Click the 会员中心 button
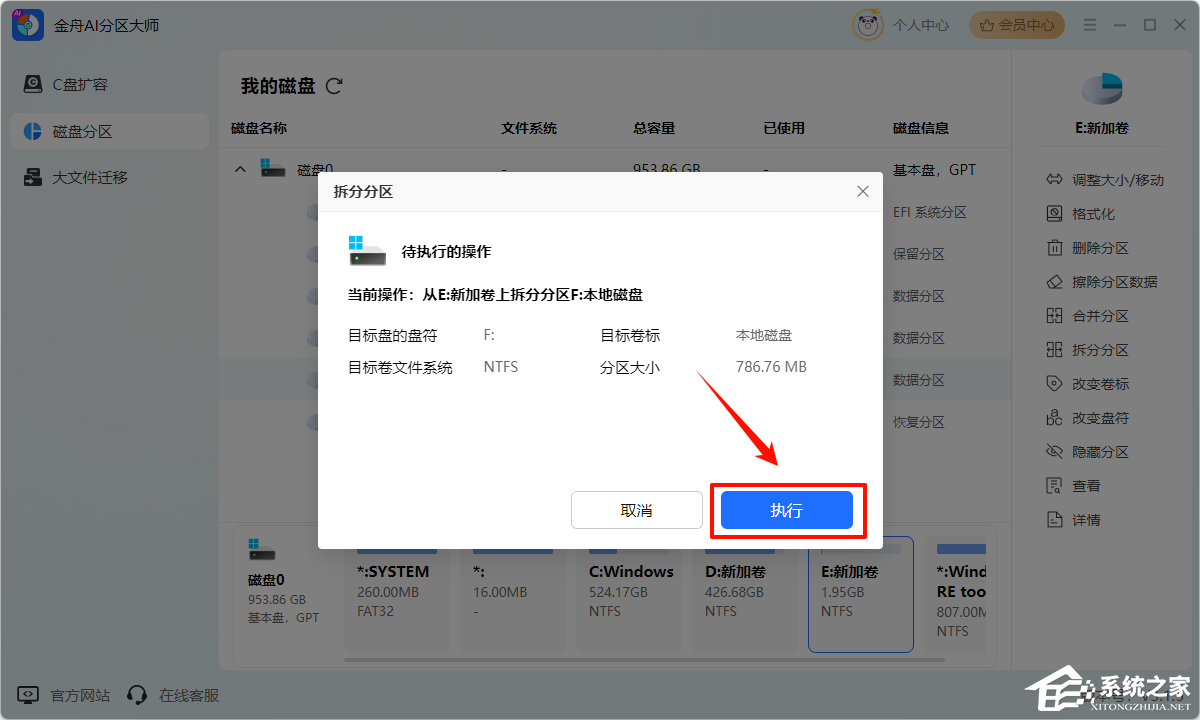 (x=1017, y=25)
